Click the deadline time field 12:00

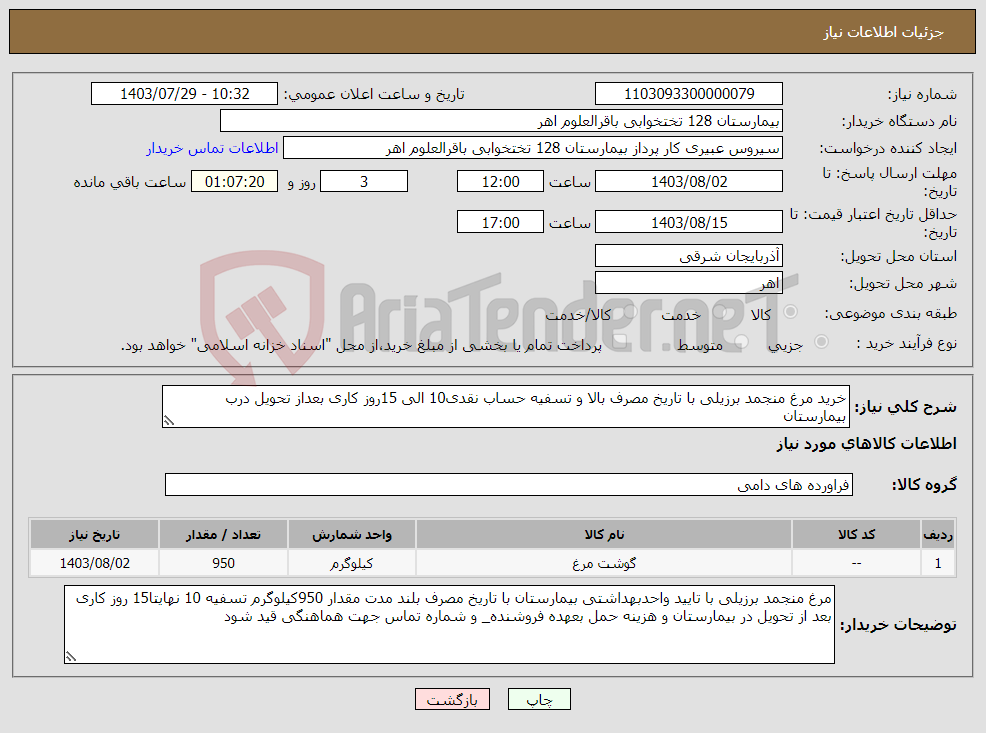click(500, 182)
